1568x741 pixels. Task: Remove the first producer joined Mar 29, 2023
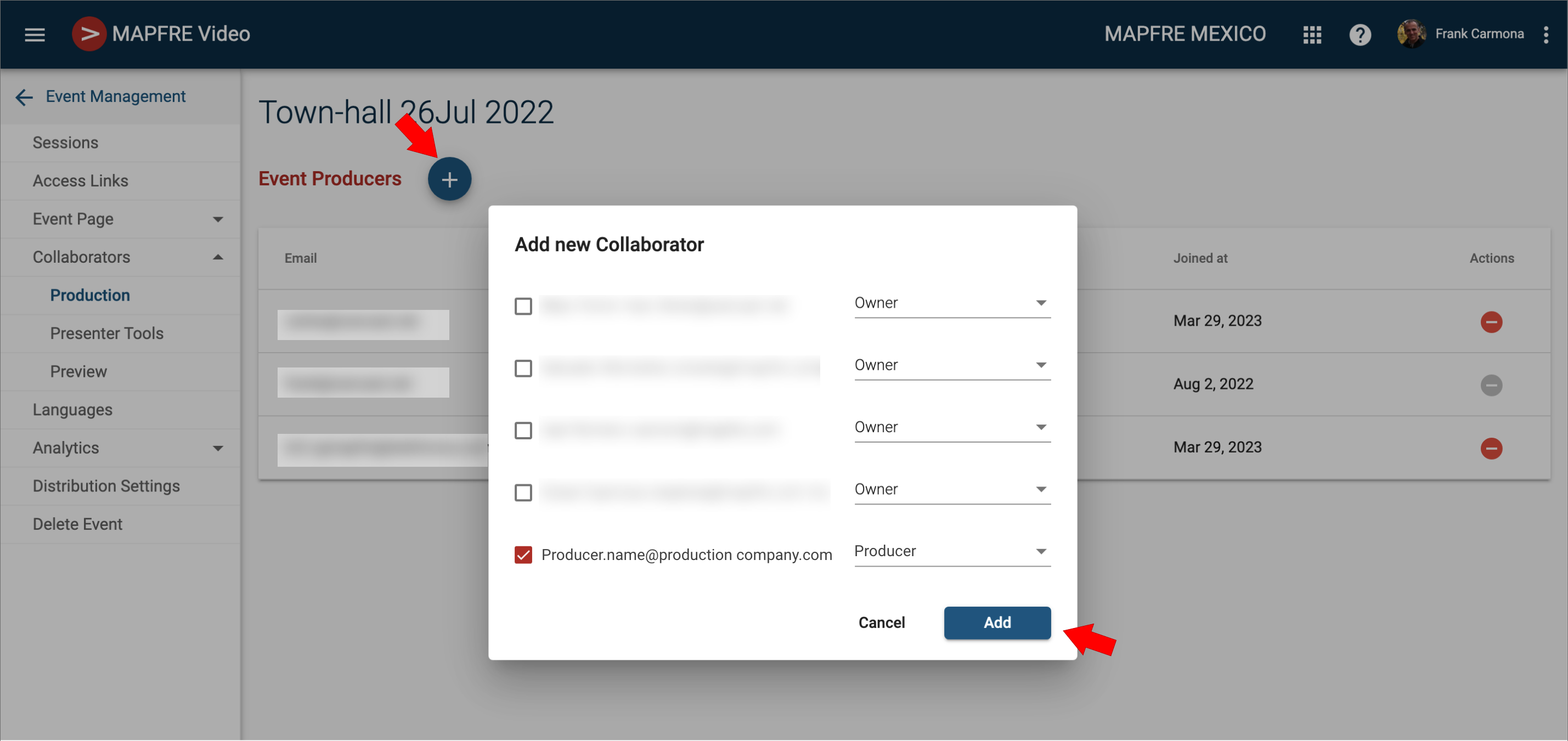click(x=1491, y=322)
